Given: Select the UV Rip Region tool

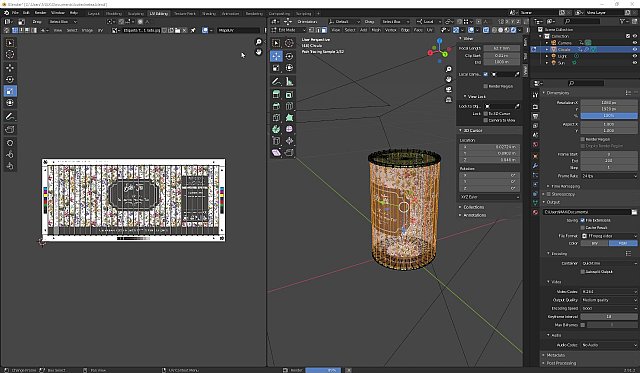Looking at the screenshot, I should click(x=10, y=129).
